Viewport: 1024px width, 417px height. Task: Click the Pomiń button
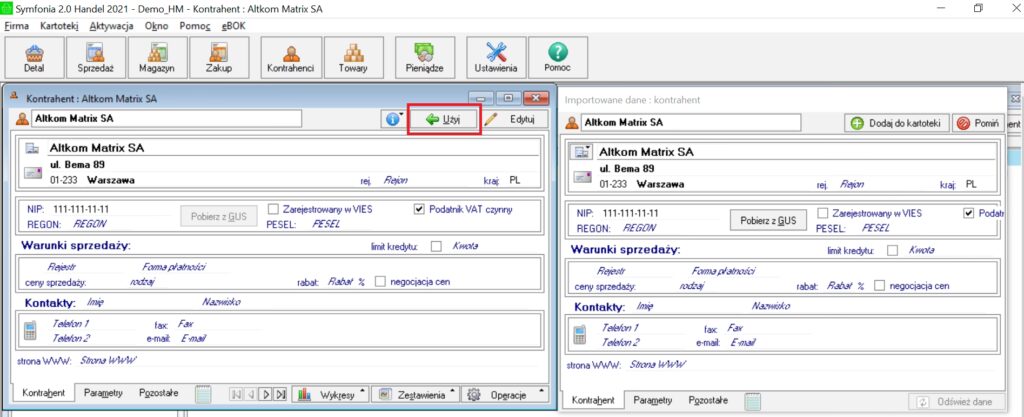pyautogui.click(x=978, y=123)
